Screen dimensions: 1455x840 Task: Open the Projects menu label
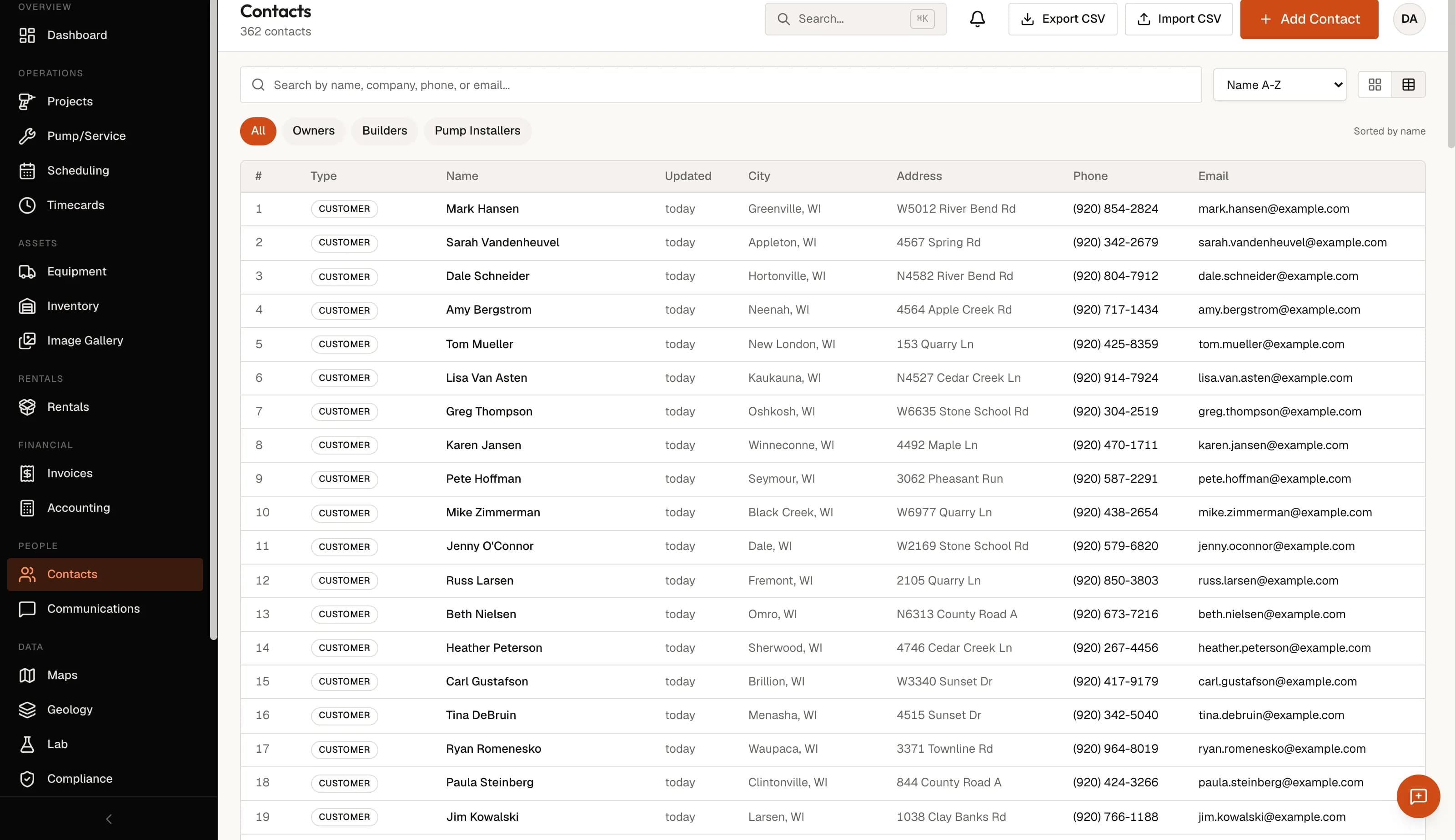click(70, 101)
